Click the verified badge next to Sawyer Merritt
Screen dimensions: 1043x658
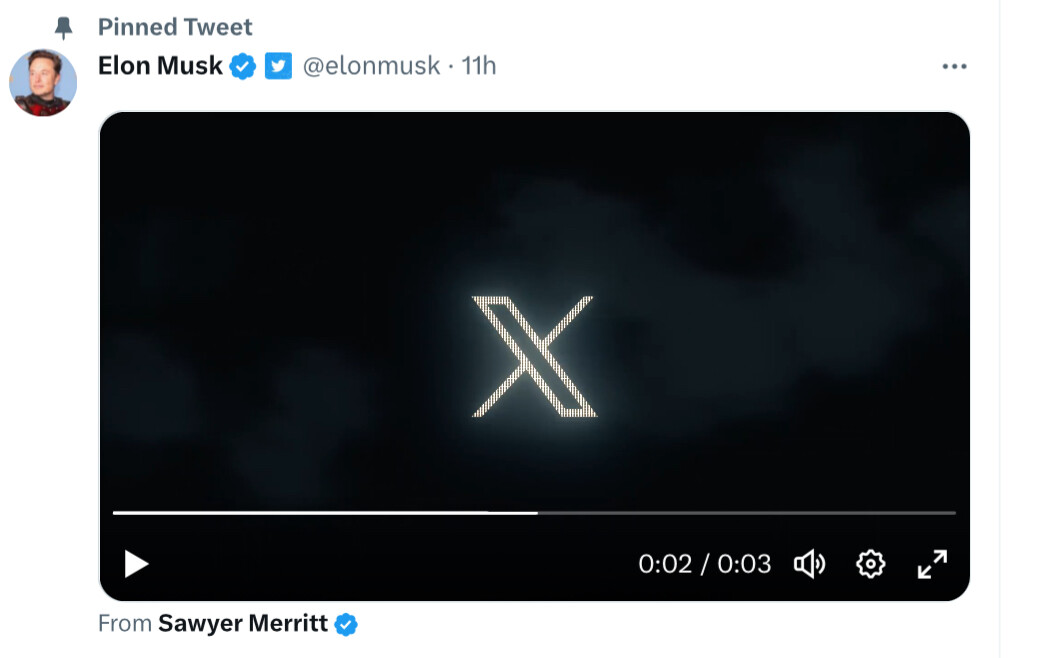pos(346,624)
